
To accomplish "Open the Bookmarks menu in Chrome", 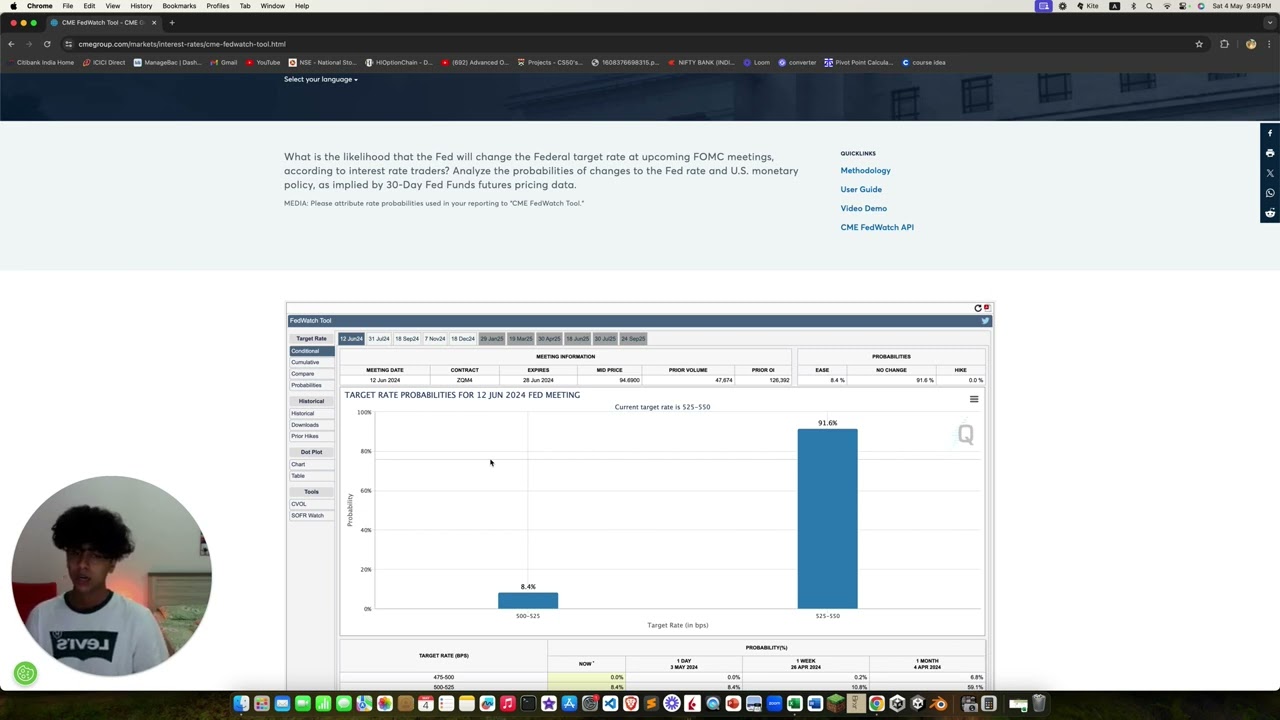I will click(x=179, y=6).
